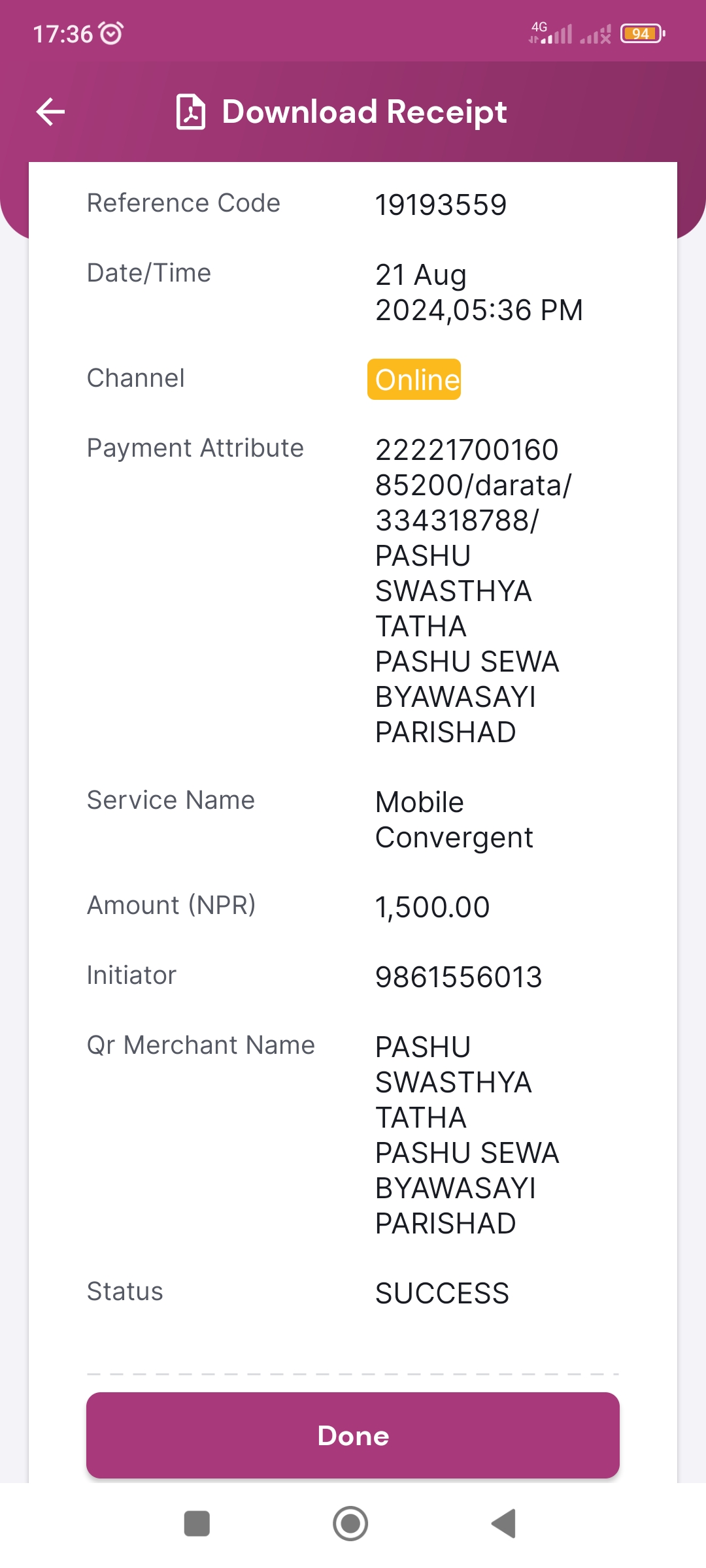Screen dimensions: 706x1568
Task: Tap the PDF download receipt icon
Action: click(191, 112)
